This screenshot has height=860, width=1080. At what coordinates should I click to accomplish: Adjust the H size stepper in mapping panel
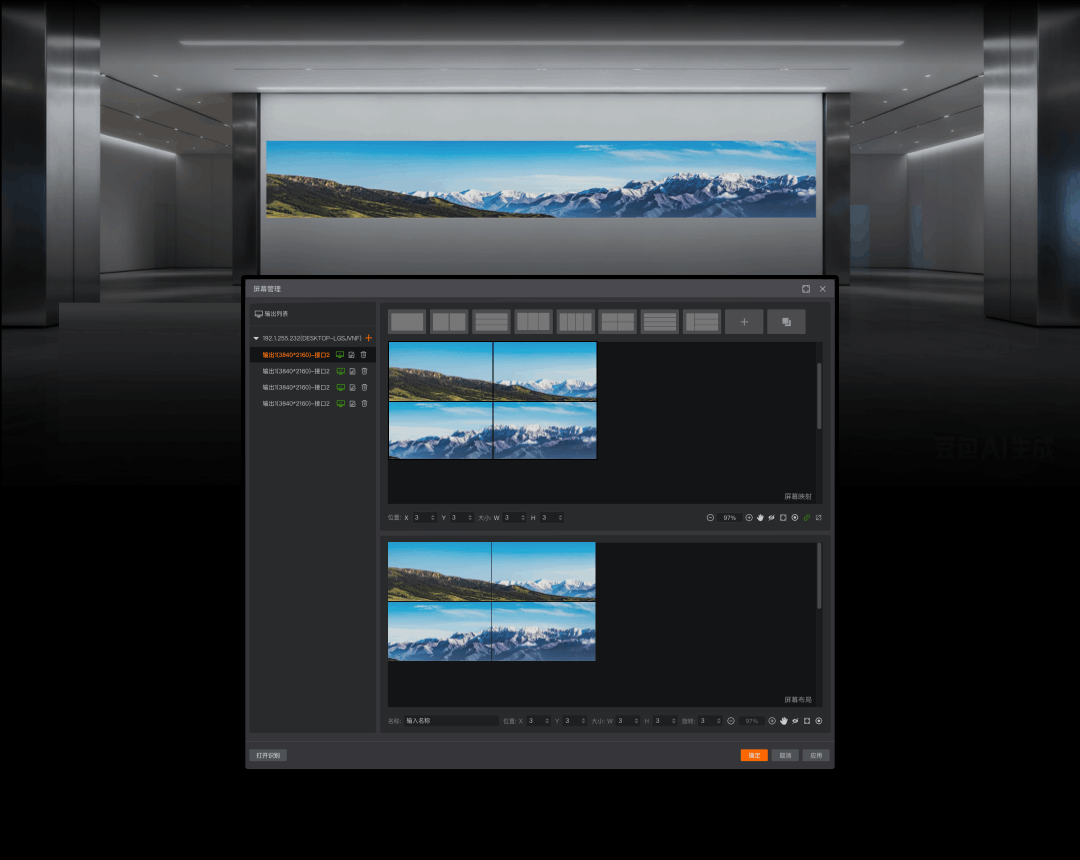(x=560, y=518)
